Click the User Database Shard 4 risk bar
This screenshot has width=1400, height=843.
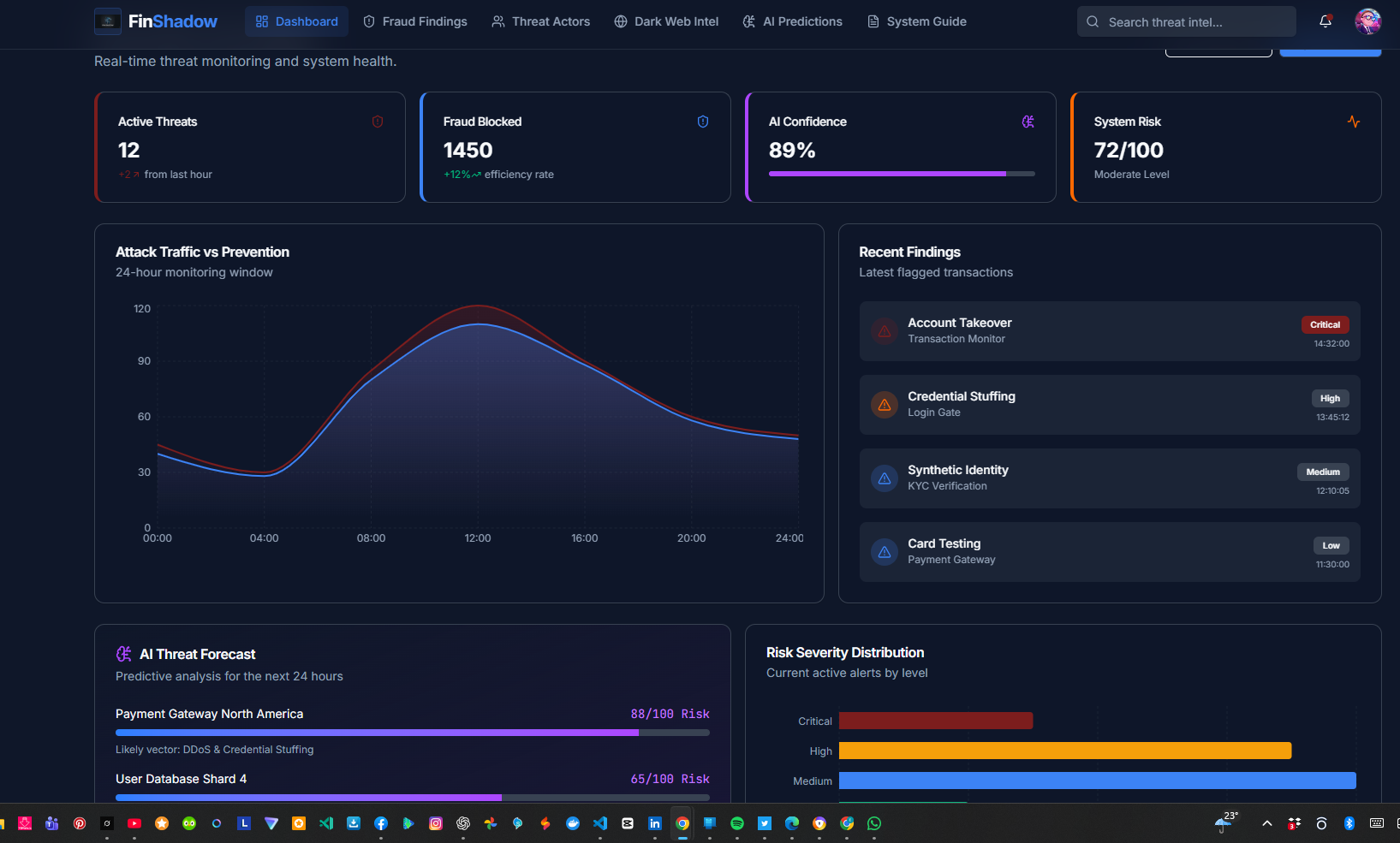[x=413, y=798]
